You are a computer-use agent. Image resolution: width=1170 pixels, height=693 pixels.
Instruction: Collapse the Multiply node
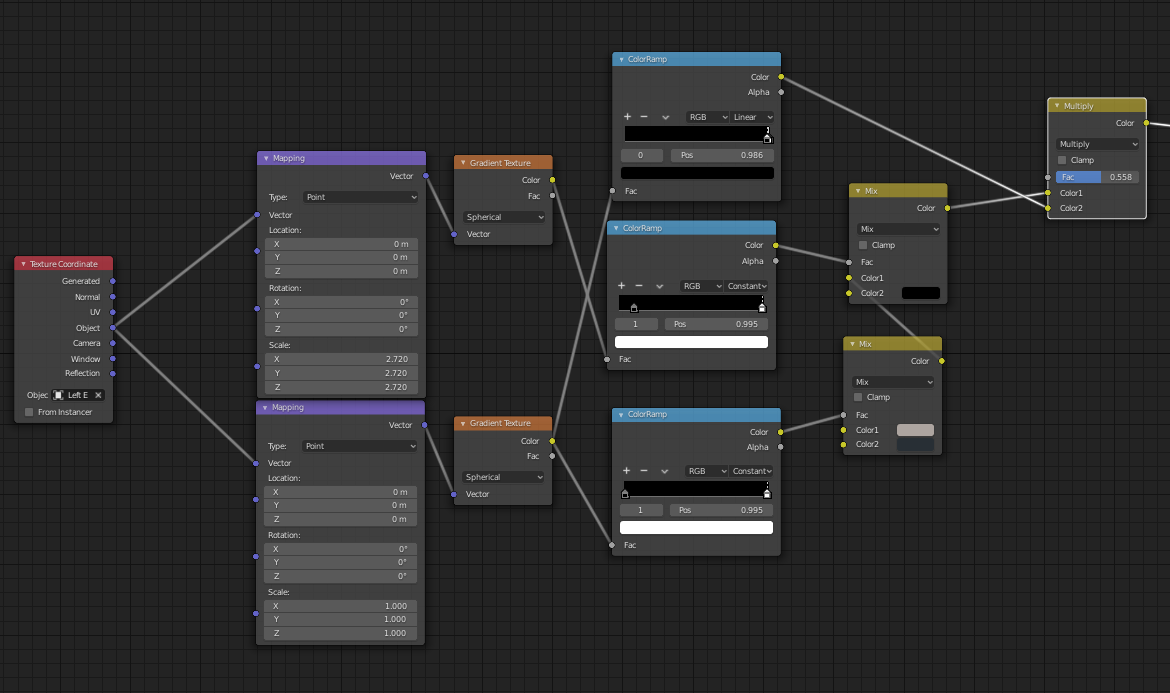coord(1057,106)
